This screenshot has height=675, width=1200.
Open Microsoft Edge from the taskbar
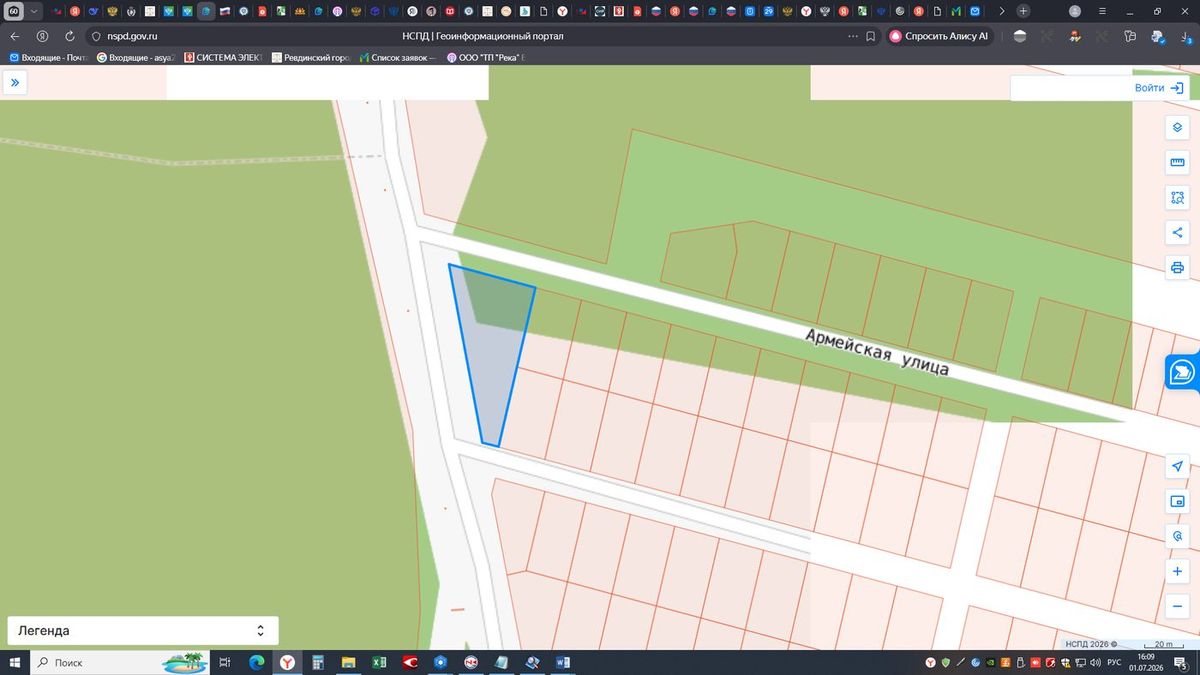[256, 663]
